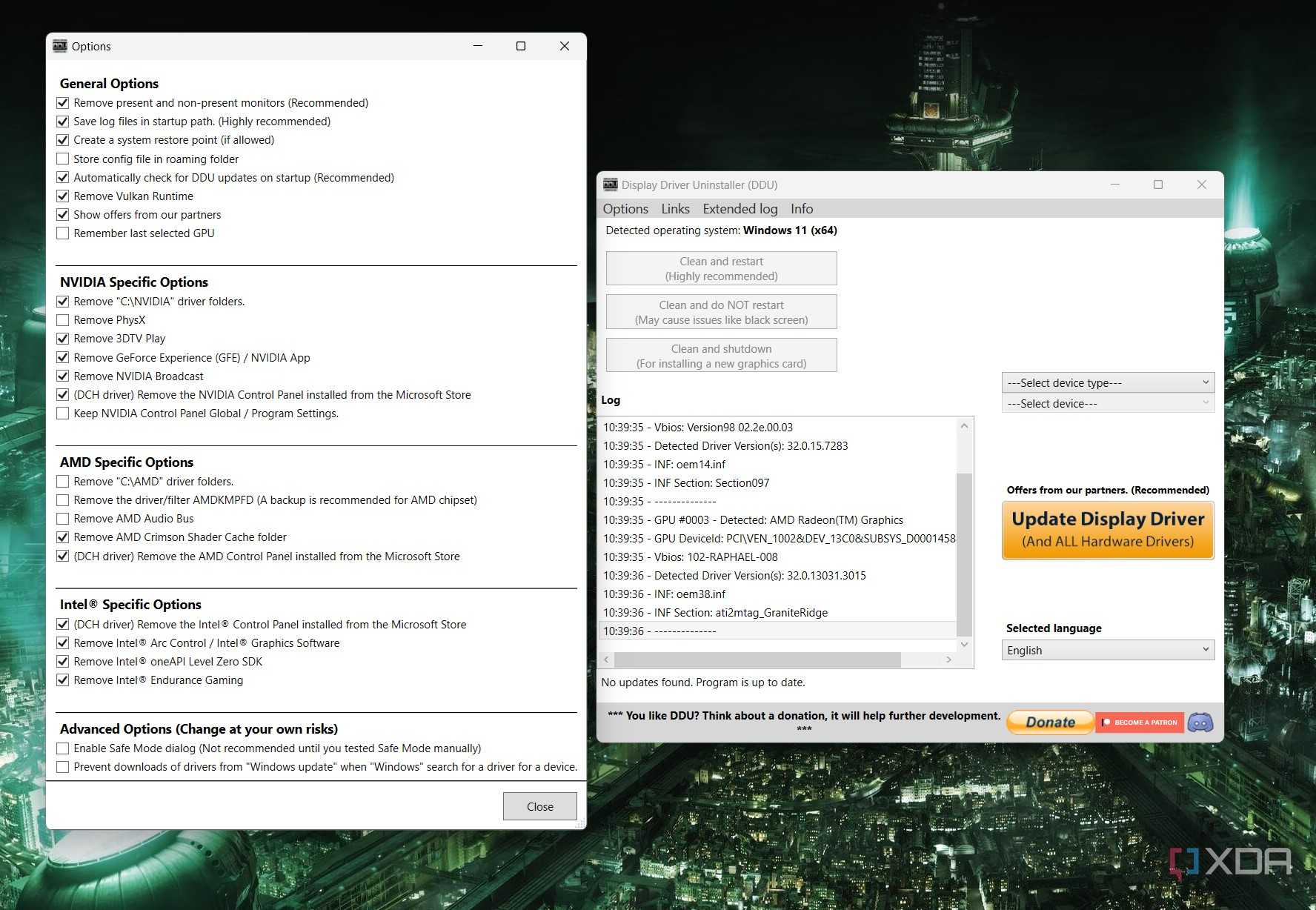Screen dimensions: 1316x910
Task: Click the log scroll up arrow
Action: [x=964, y=425]
